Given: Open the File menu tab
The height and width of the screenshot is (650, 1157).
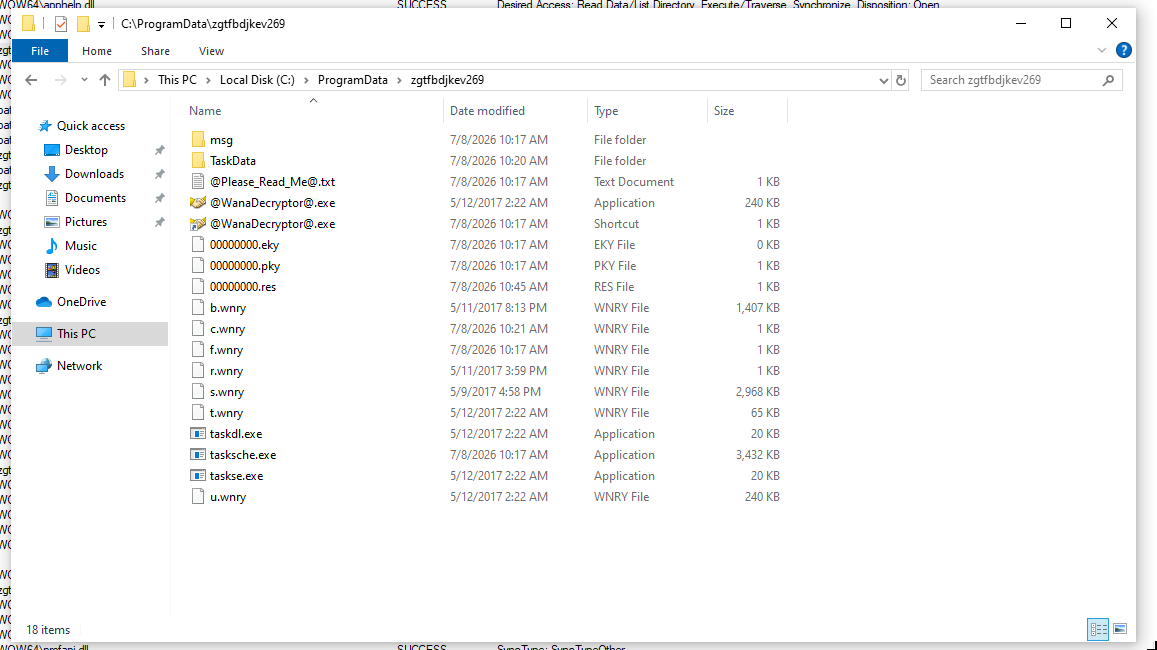Looking at the screenshot, I should [40, 51].
